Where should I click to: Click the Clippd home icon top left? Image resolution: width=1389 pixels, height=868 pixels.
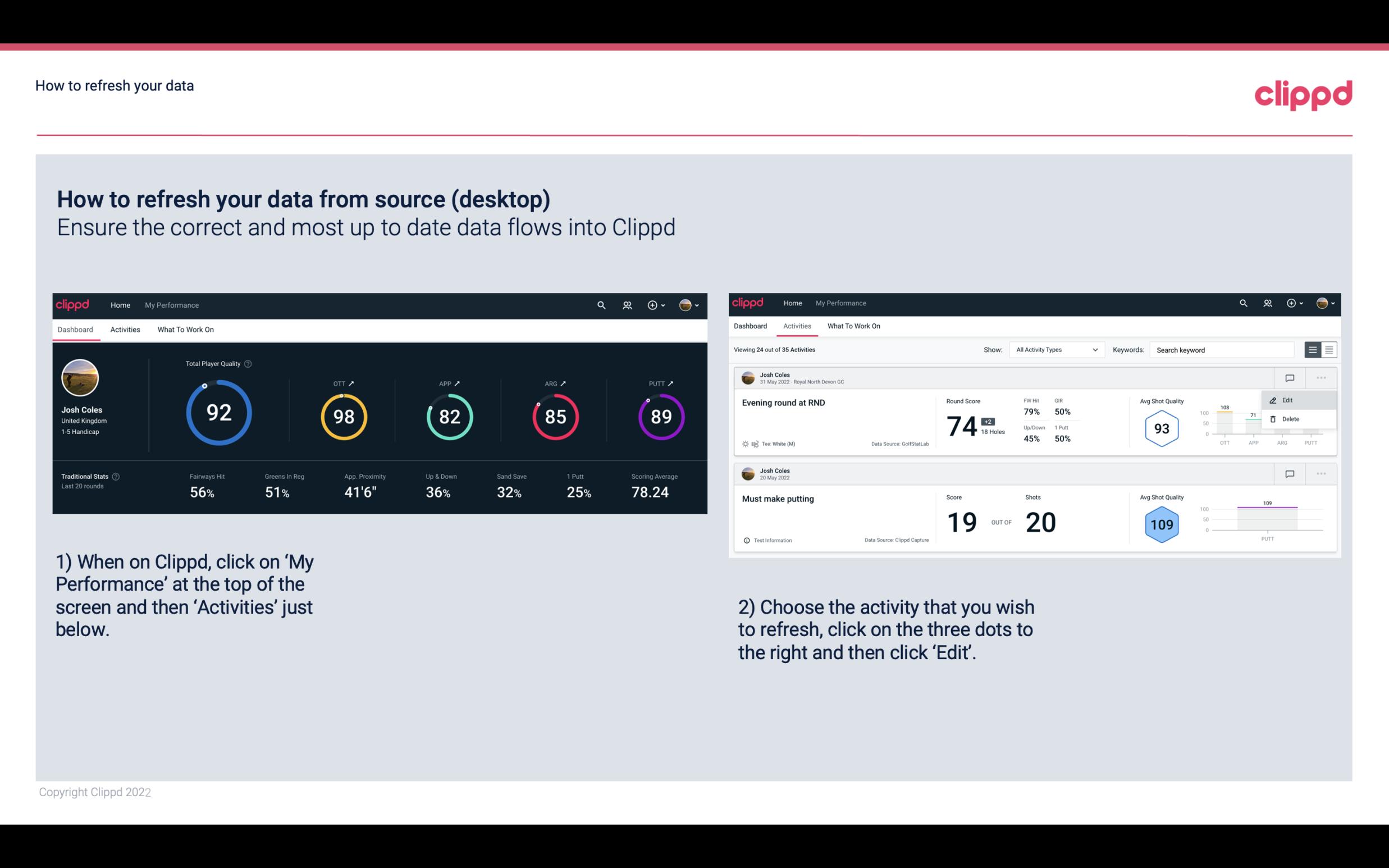[72, 304]
